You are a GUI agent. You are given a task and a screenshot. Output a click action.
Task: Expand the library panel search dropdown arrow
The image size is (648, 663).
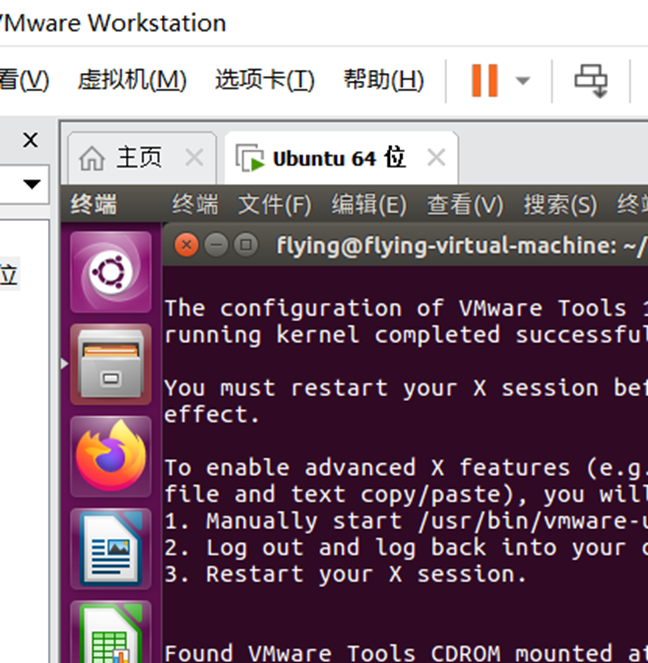coord(32,184)
